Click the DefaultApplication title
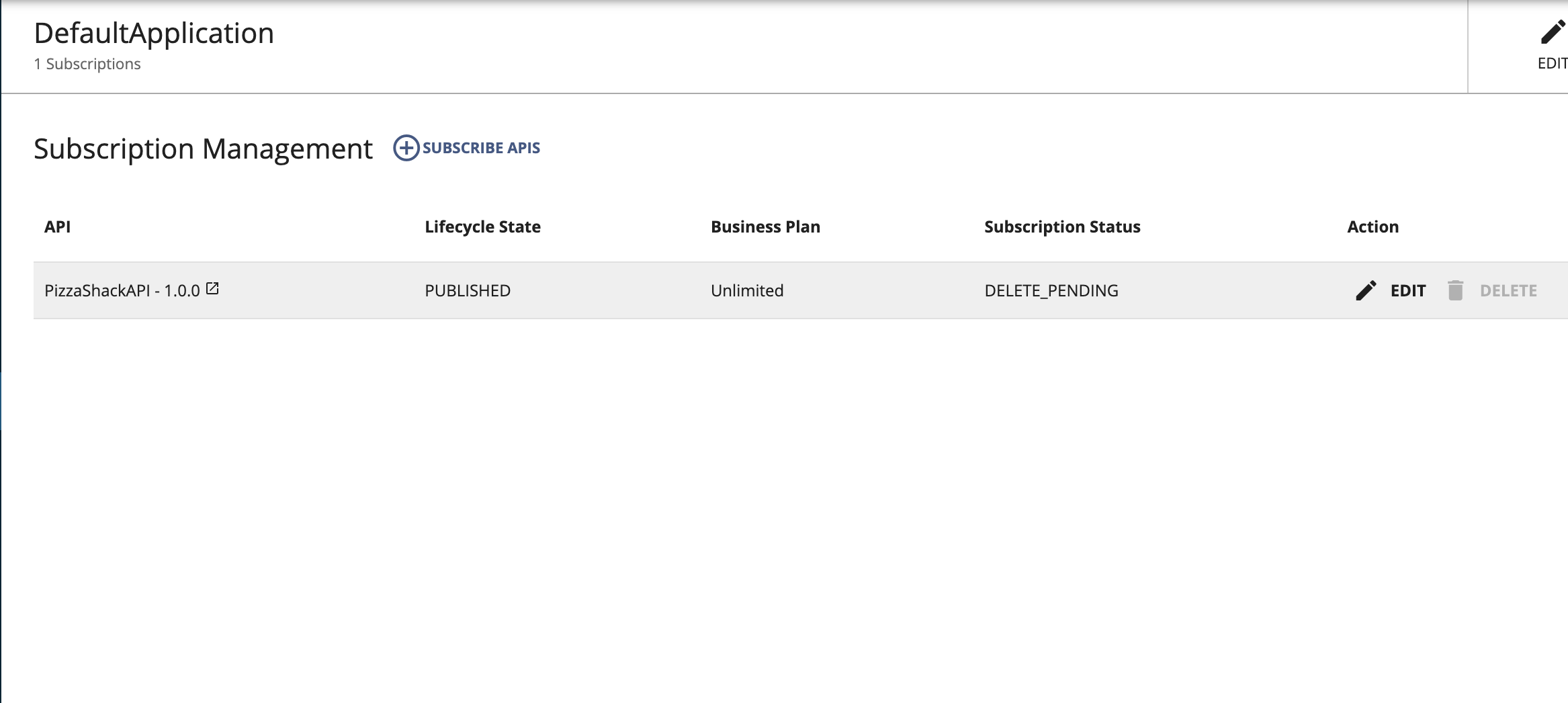 154,32
